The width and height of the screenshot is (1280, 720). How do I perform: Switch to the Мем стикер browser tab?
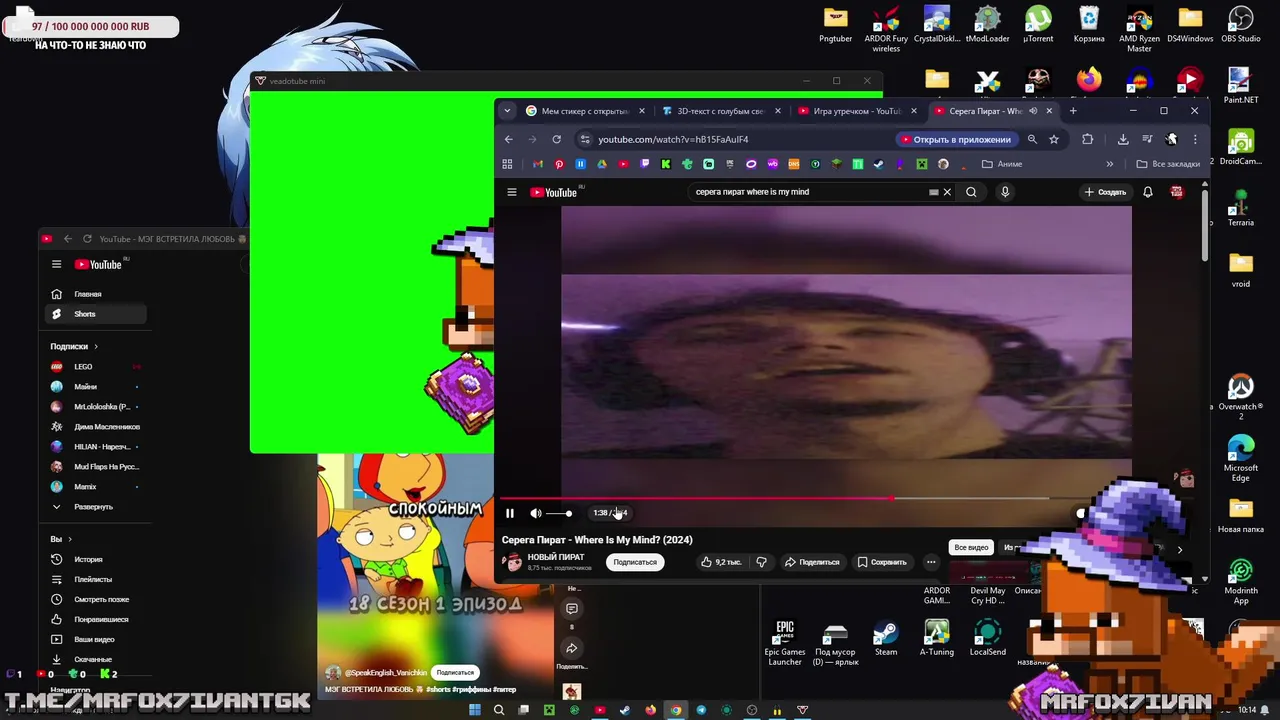(586, 111)
